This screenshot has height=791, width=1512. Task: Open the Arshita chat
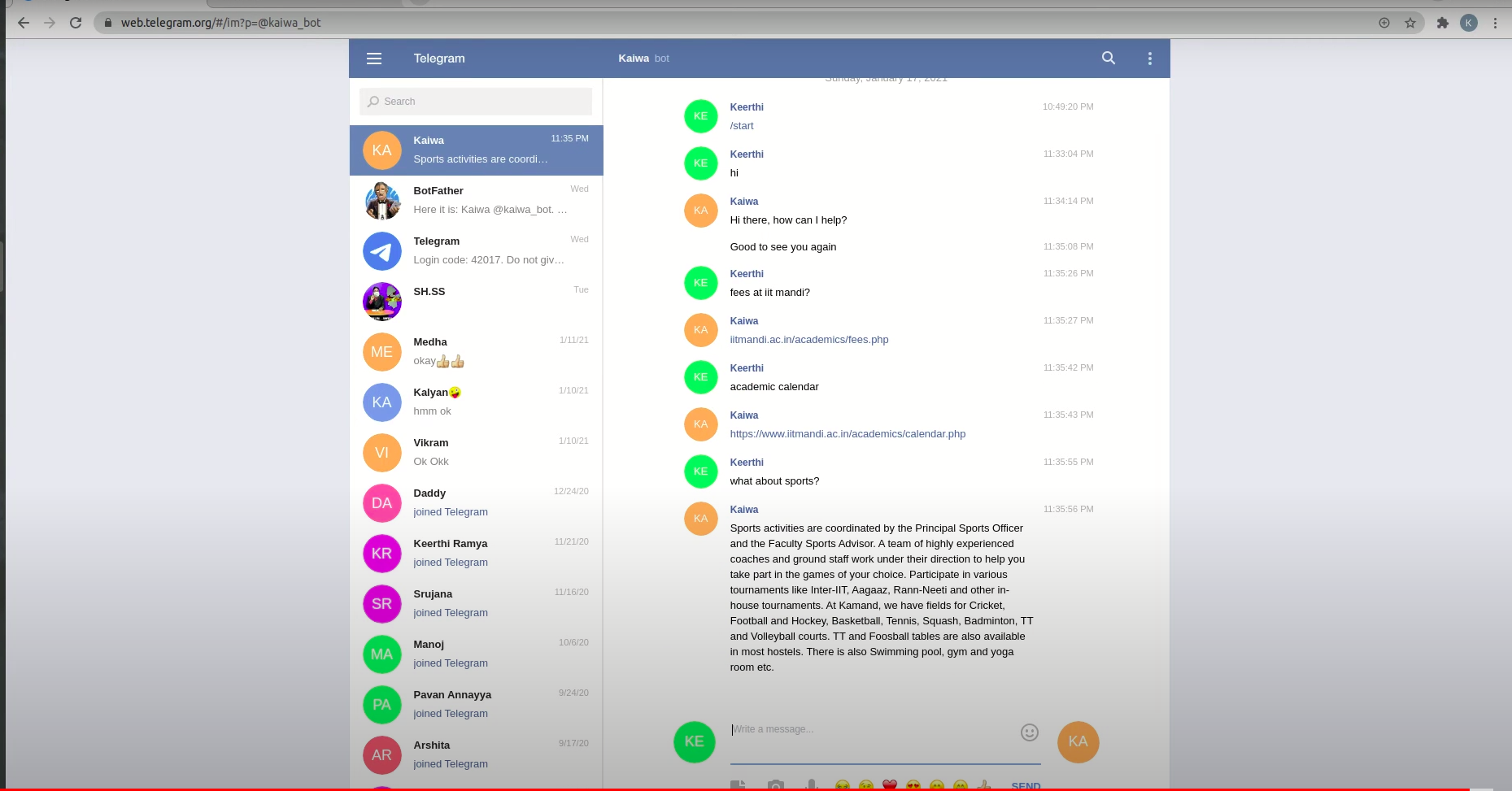click(476, 755)
